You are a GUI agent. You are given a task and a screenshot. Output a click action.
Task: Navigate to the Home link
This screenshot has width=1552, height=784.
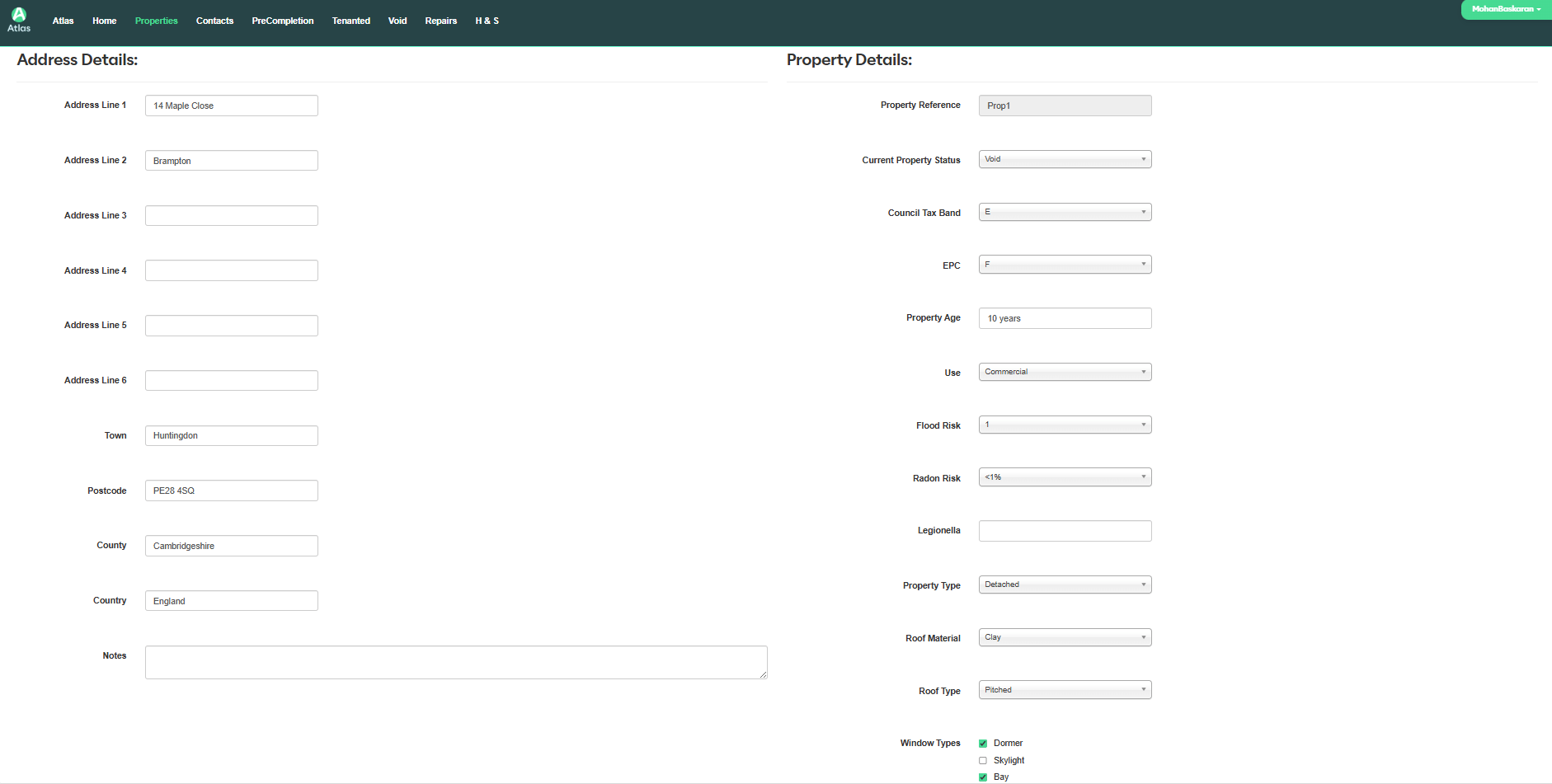(104, 21)
